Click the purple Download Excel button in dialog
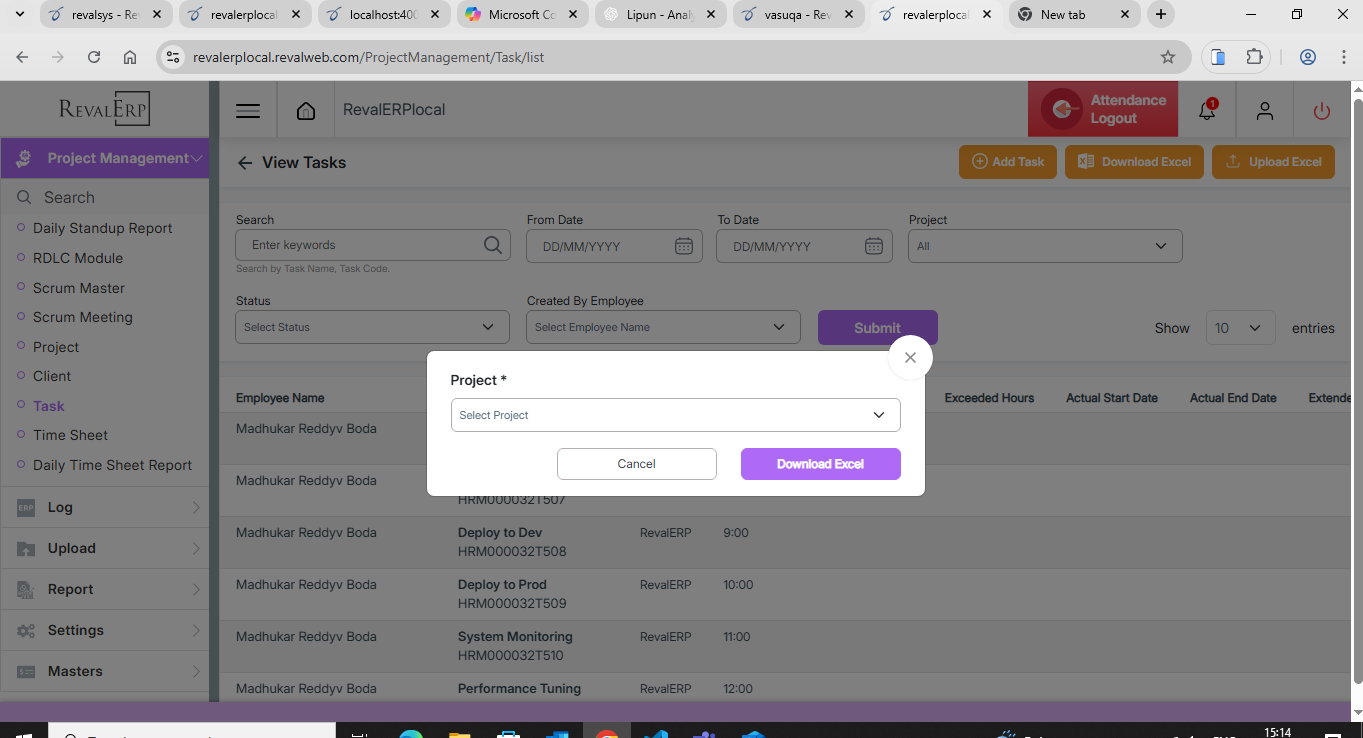 click(x=820, y=464)
